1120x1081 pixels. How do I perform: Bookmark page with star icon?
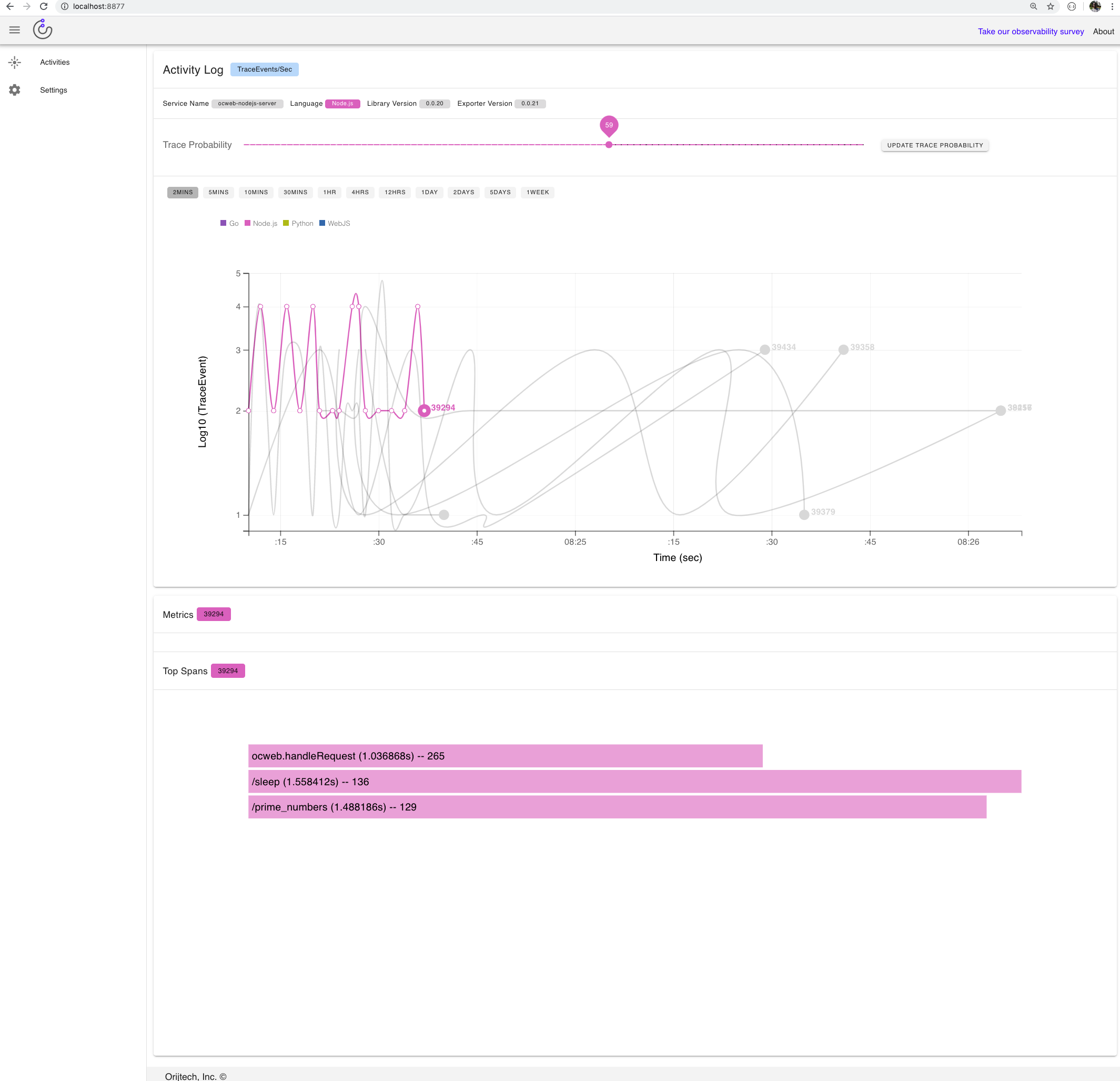tap(1050, 6)
